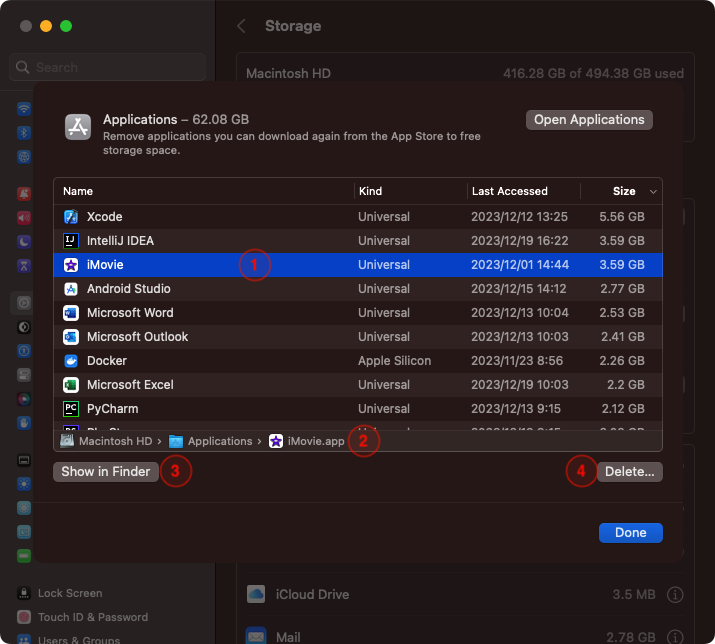Click the iCloud Drive storage row label

click(312, 594)
